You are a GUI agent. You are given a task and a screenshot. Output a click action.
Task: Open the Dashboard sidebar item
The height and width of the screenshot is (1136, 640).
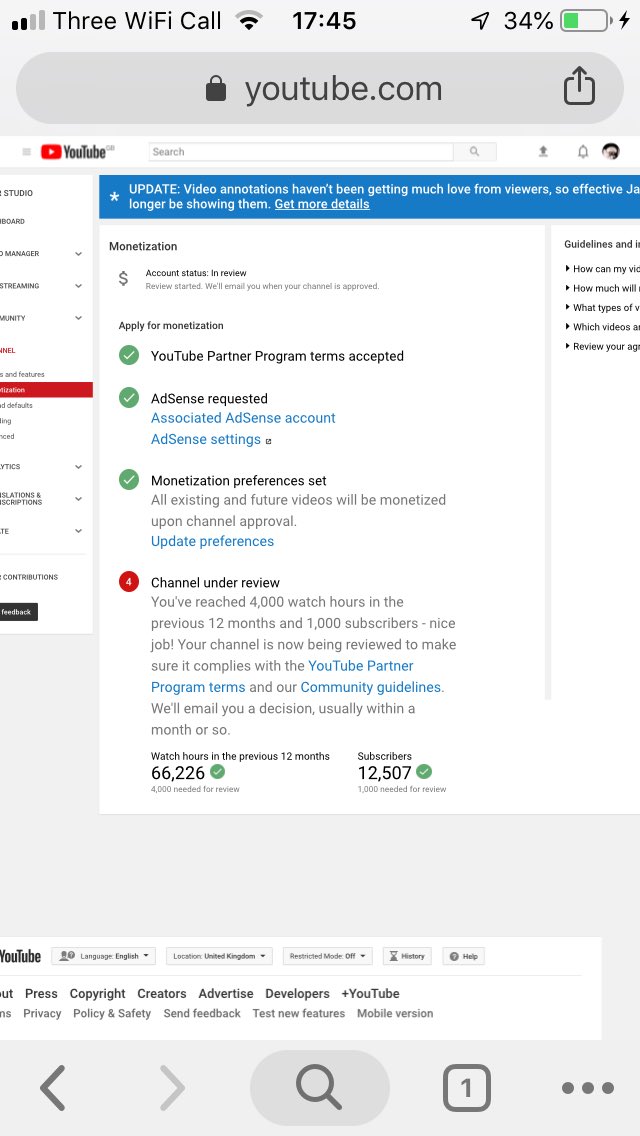pos(13,221)
